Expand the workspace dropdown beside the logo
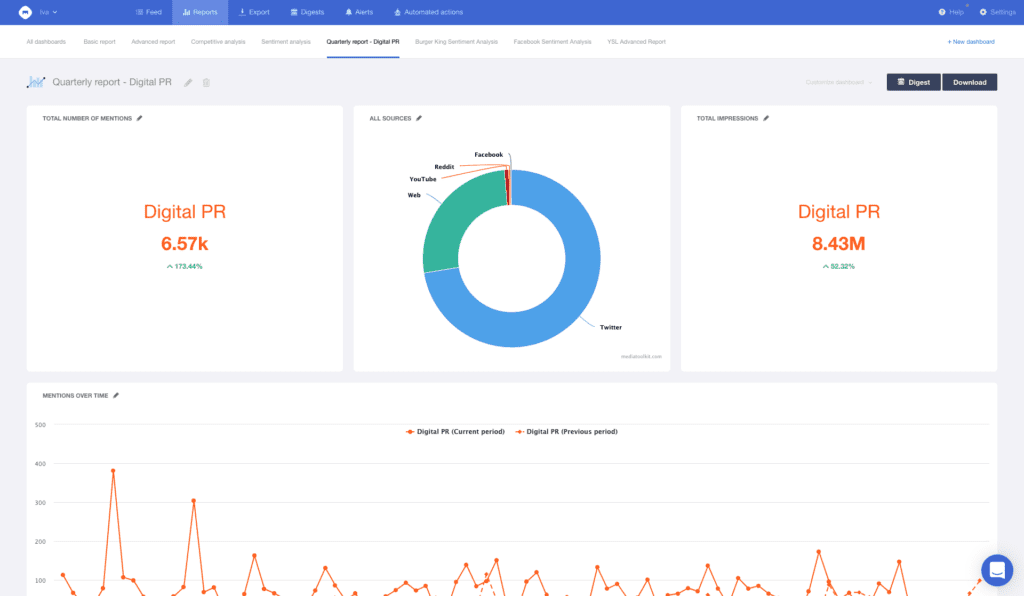 click(48, 12)
